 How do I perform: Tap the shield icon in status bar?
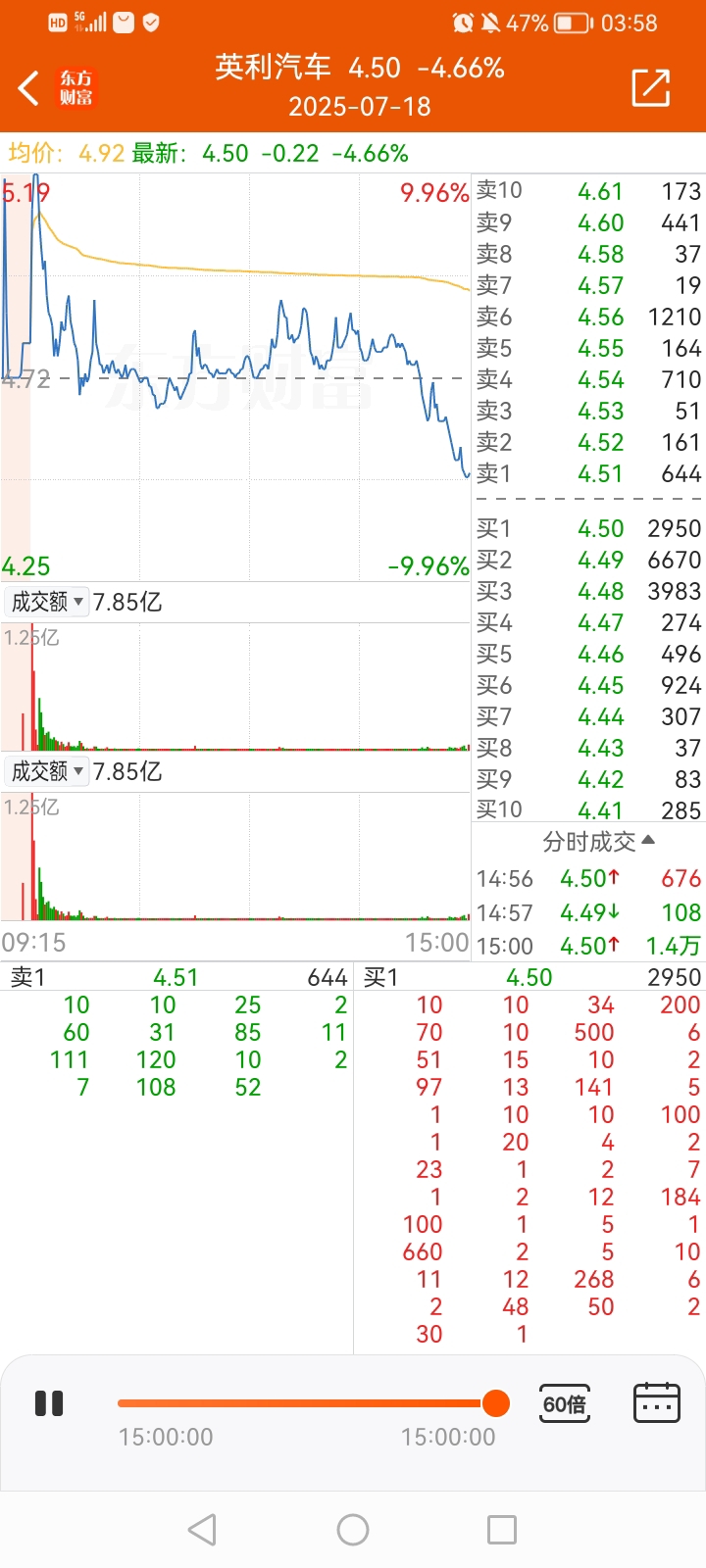point(151,22)
